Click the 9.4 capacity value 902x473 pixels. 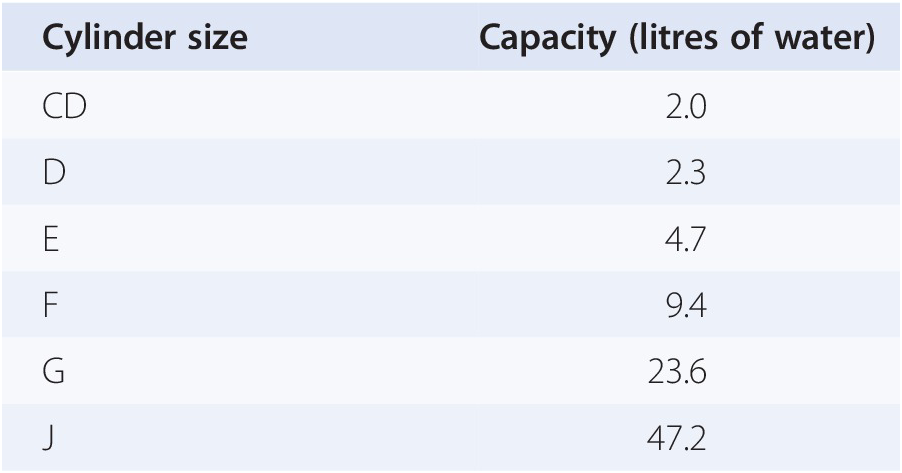coord(686,306)
